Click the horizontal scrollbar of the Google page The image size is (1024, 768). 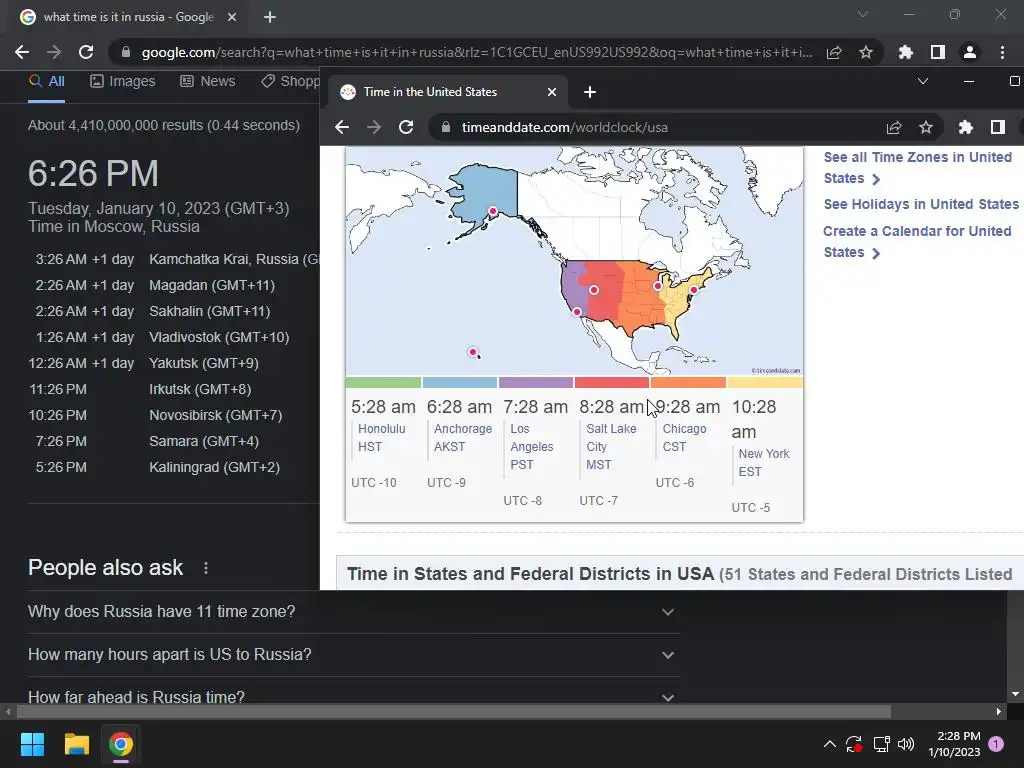(x=454, y=711)
